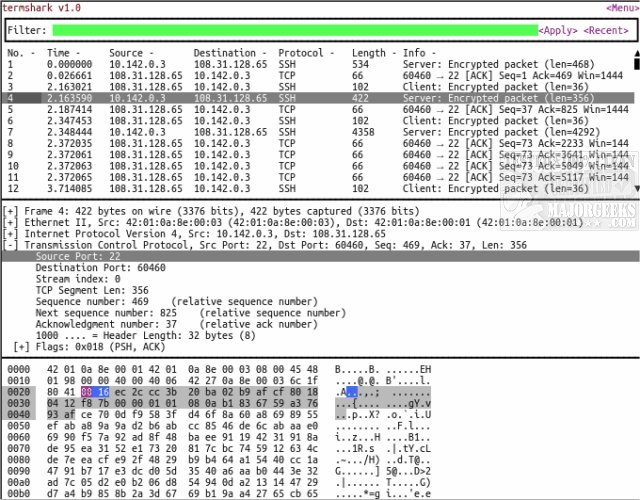Sort packets by the No. column header
Screen dimensions: 640x500
point(20,53)
